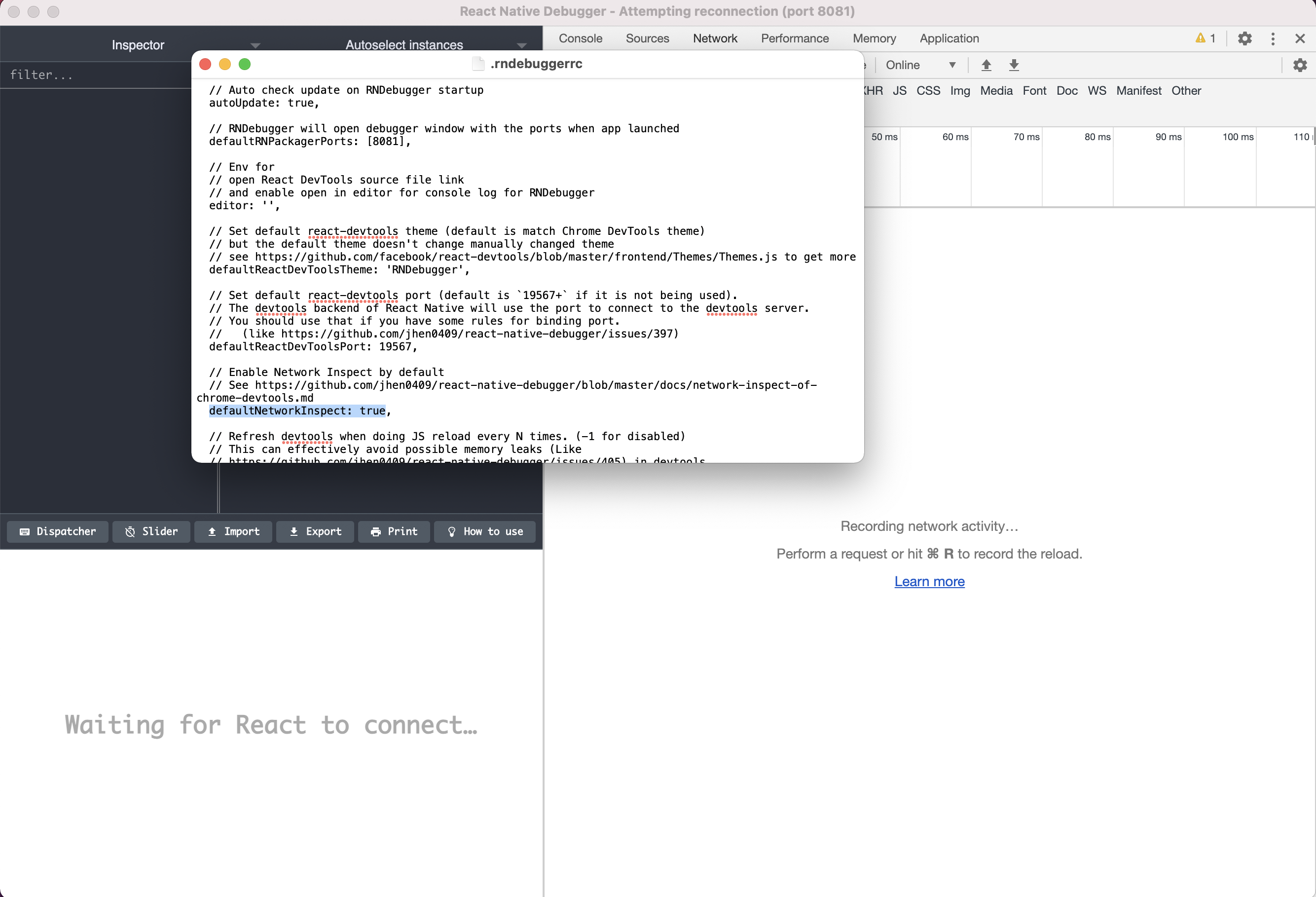Click the .rndebuggerrc file icon in title

(x=478, y=64)
